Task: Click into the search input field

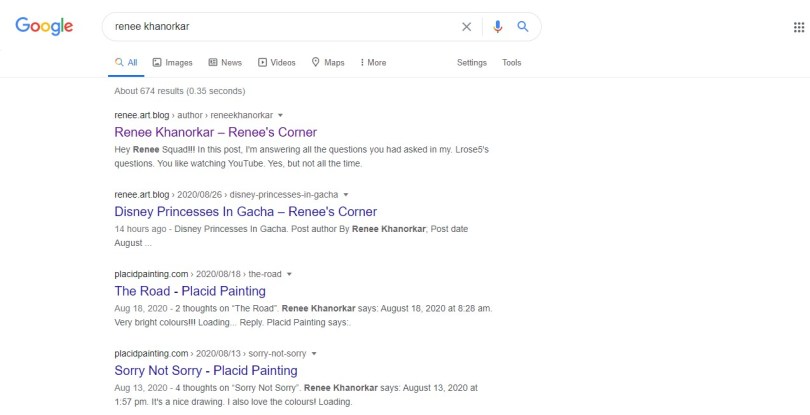Action: click(280, 27)
